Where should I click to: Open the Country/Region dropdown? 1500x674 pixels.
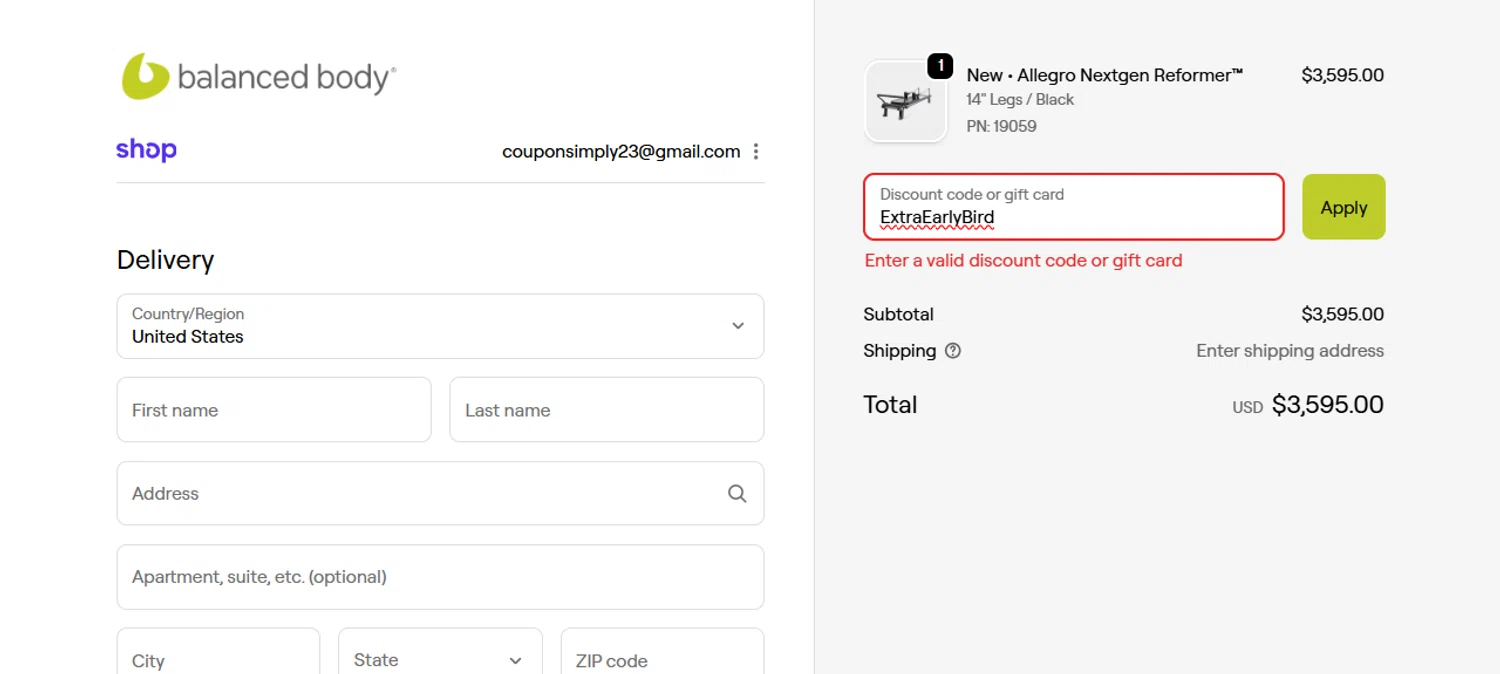pos(440,326)
